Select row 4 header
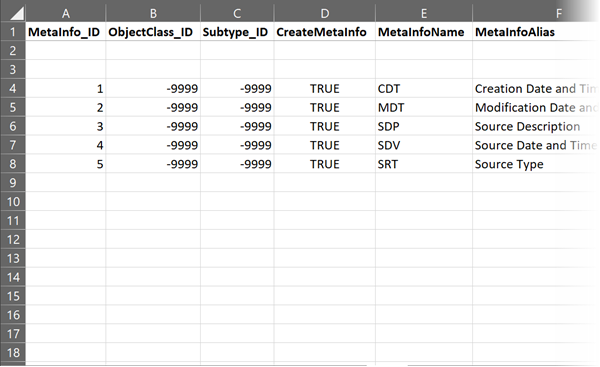The height and width of the screenshot is (367, 600). click(13, 88)
